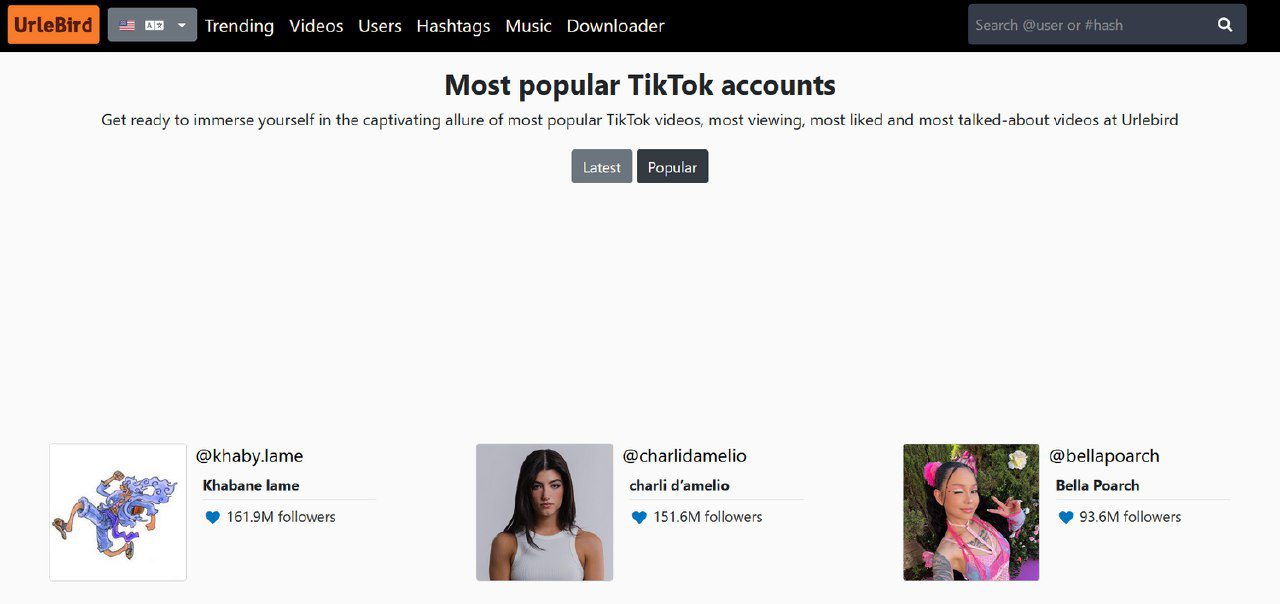This screenshot has height=604, width=1280.
Task: Click the translate language icon
Action: (x=154, y=25)
